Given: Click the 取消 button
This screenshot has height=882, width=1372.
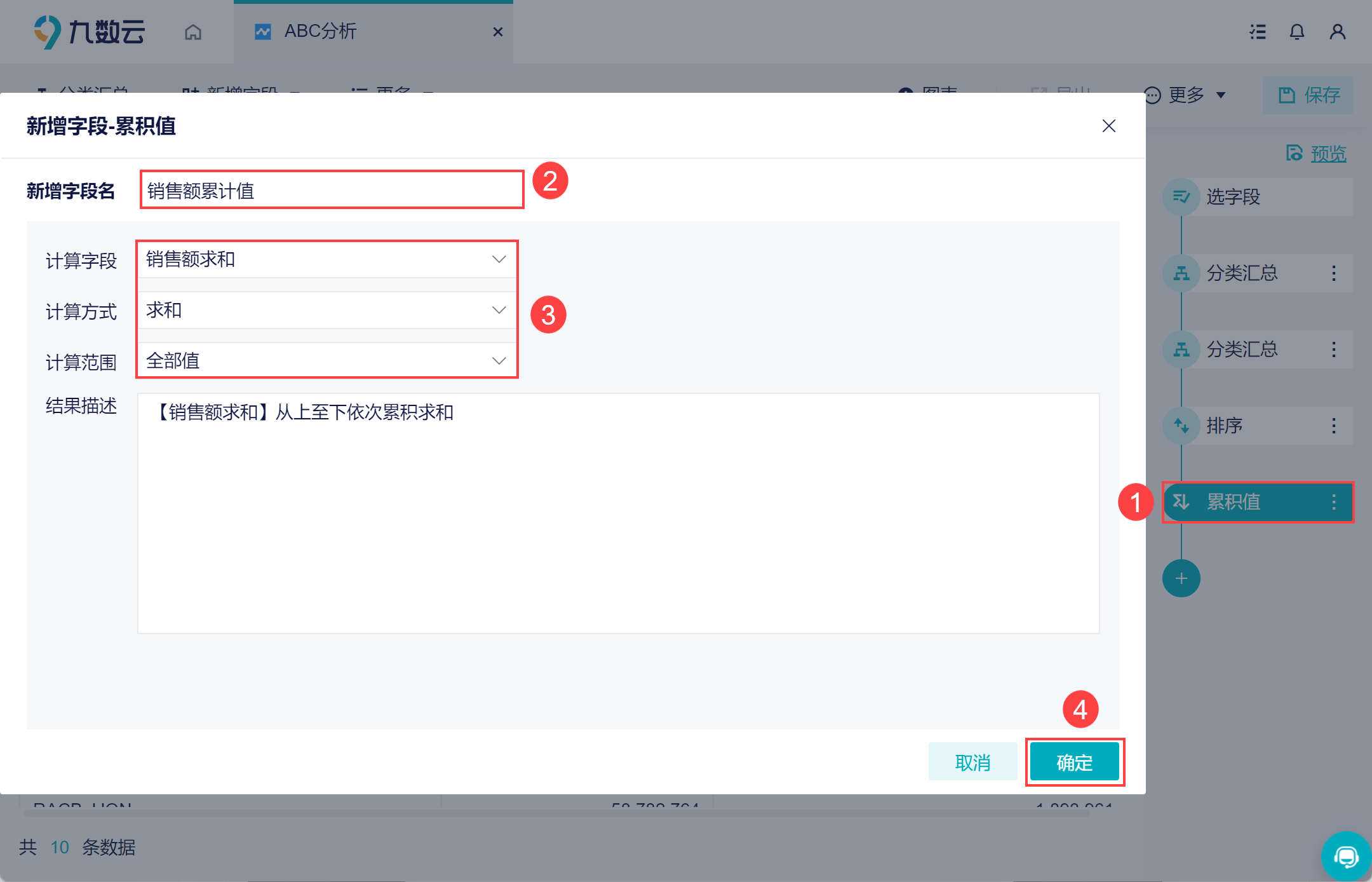Looking at the screenshot, I should [972, 762].
